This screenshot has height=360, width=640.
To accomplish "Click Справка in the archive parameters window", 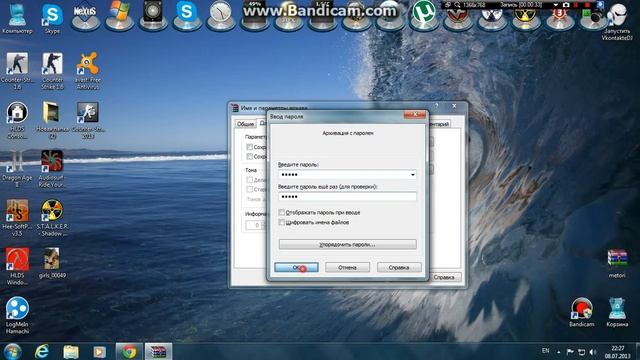I will [444, 277].
